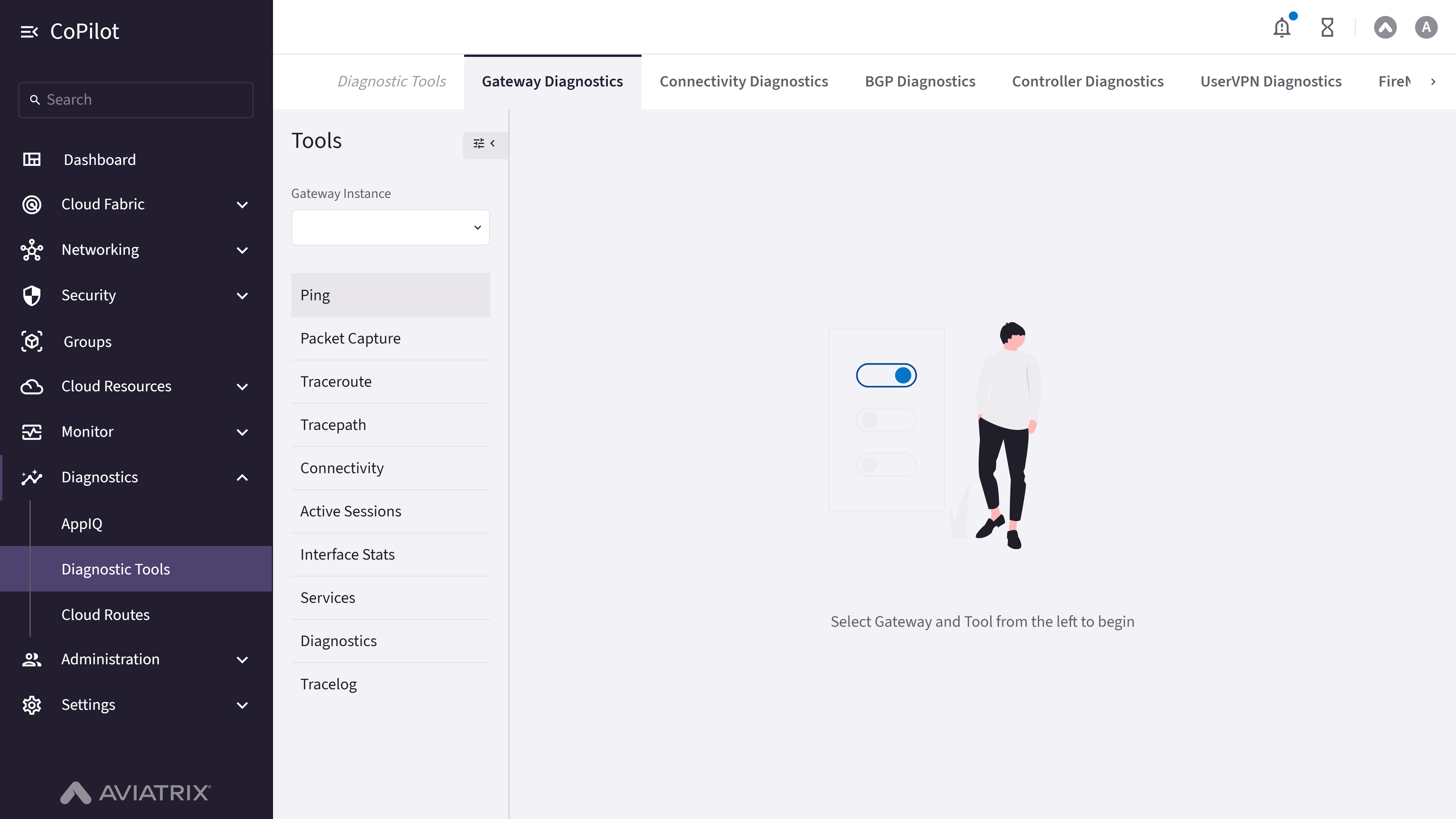Click the Security shield icon
The height and width of the screenshot is (819, 1456).
[32, 296]
